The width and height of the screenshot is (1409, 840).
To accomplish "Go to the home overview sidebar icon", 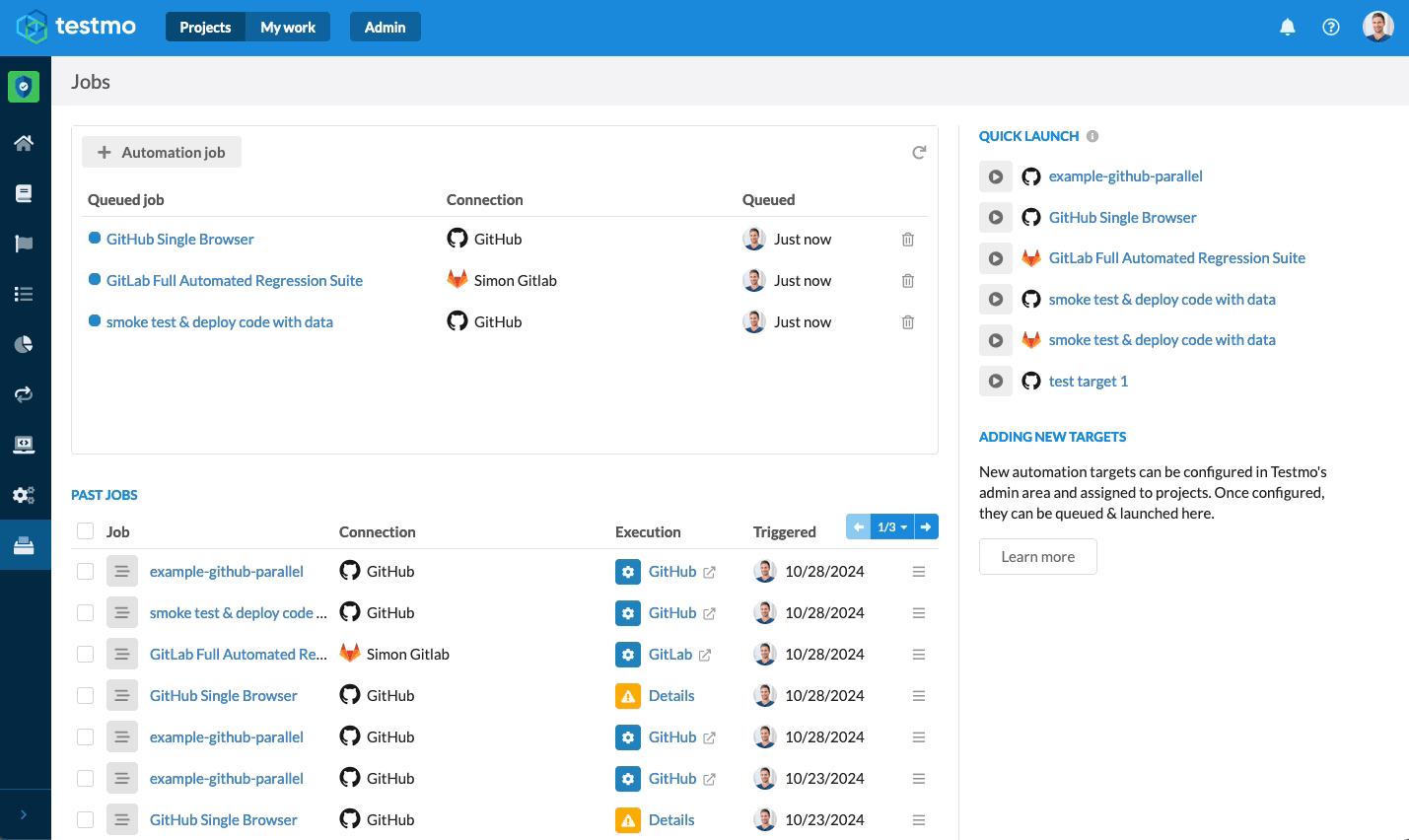I will click(24, 143).
